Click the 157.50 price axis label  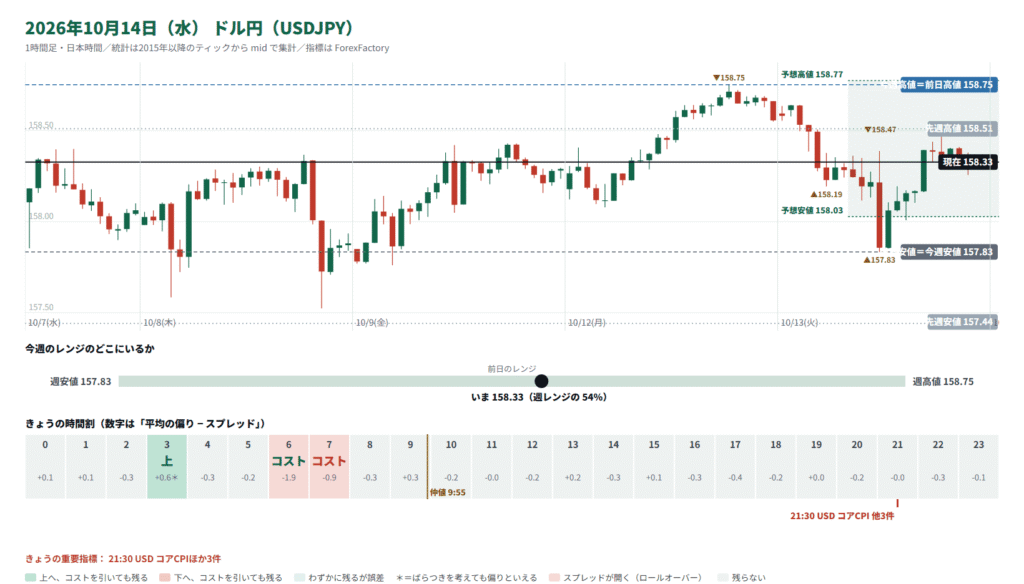tap(41, 306)
